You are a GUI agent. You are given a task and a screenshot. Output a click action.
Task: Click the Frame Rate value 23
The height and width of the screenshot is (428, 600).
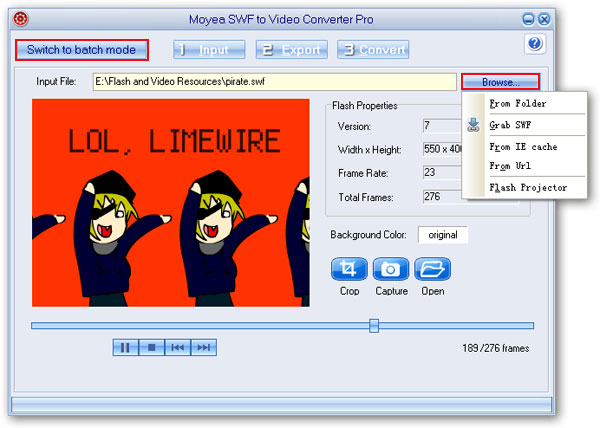pyautogui.click(x=442, y=173)
